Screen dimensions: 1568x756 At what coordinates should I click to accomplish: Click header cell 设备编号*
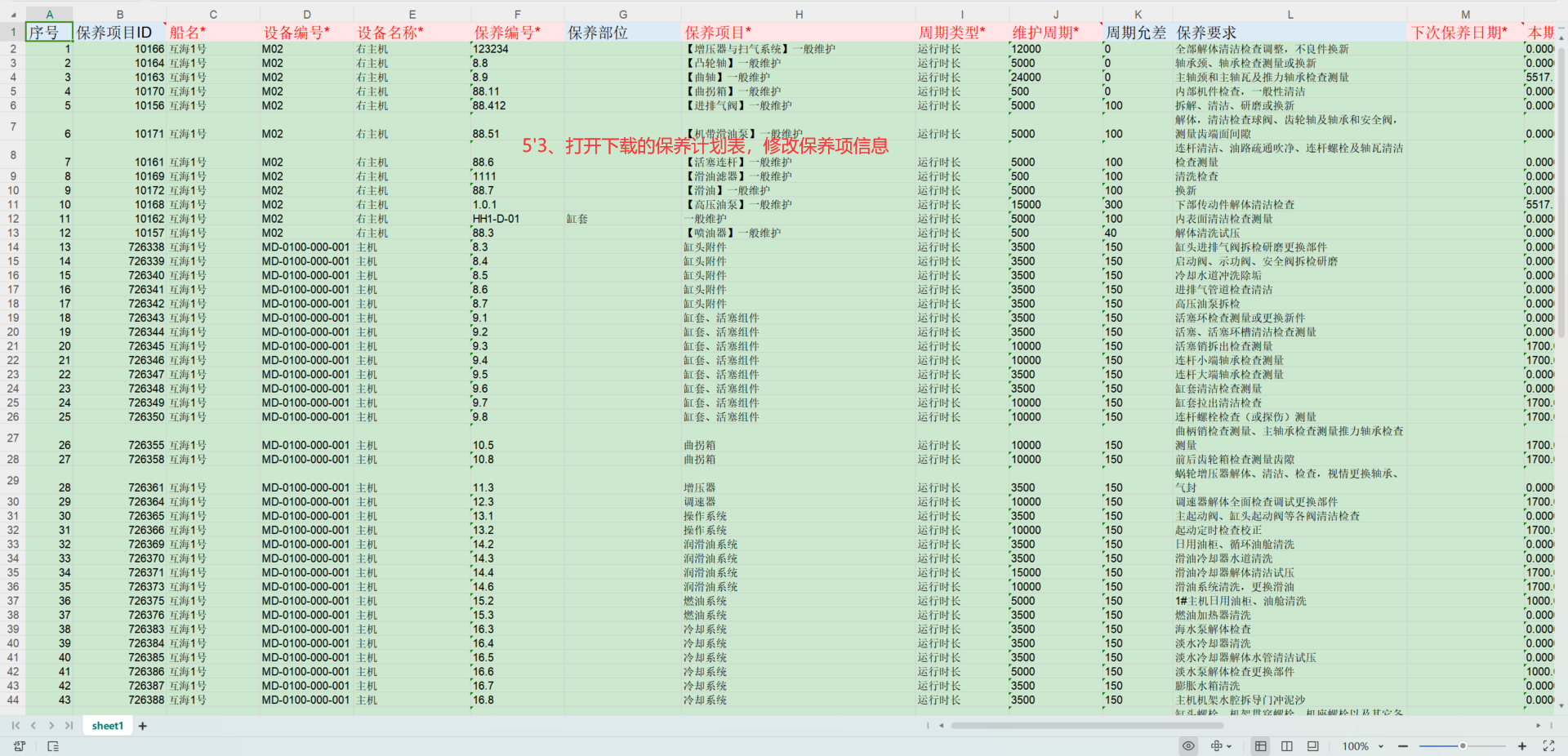pos(306,32)
